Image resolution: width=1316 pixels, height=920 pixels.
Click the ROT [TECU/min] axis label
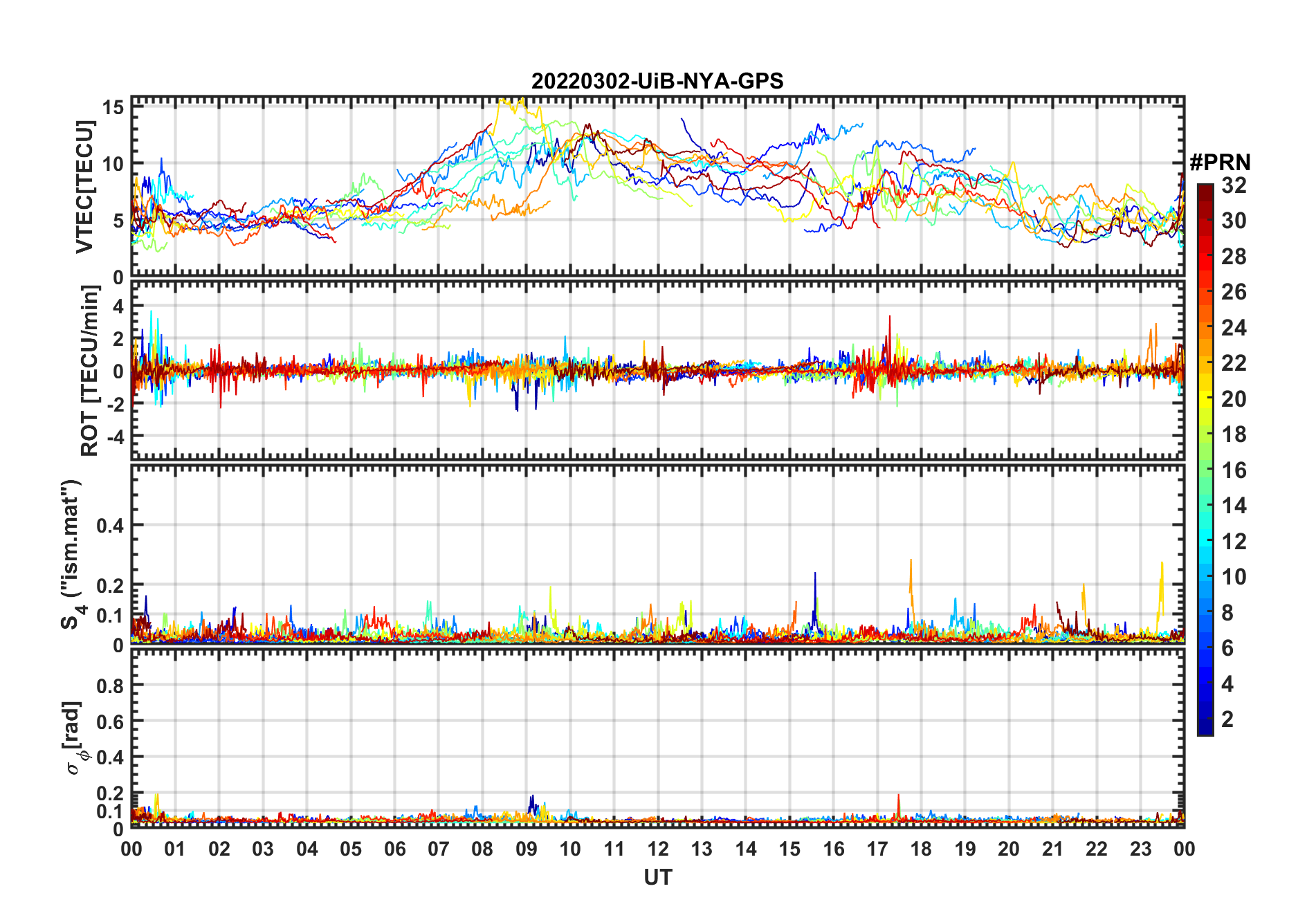[89, 371]
